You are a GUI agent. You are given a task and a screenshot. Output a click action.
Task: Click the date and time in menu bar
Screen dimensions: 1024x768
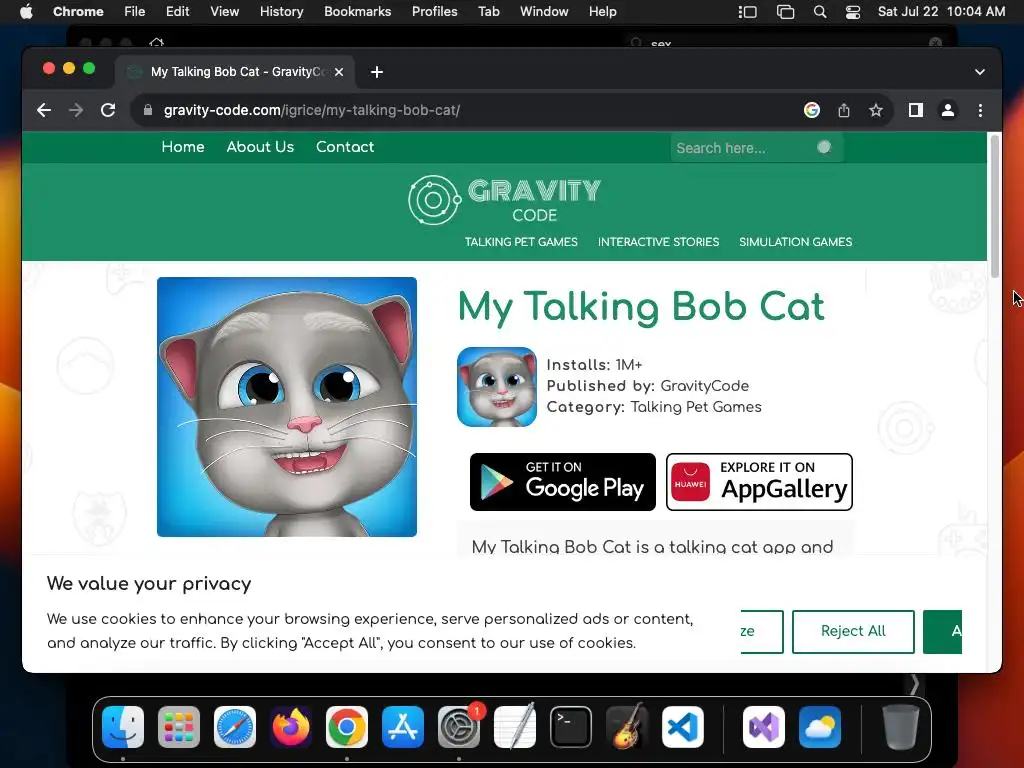tap(941, 12)
